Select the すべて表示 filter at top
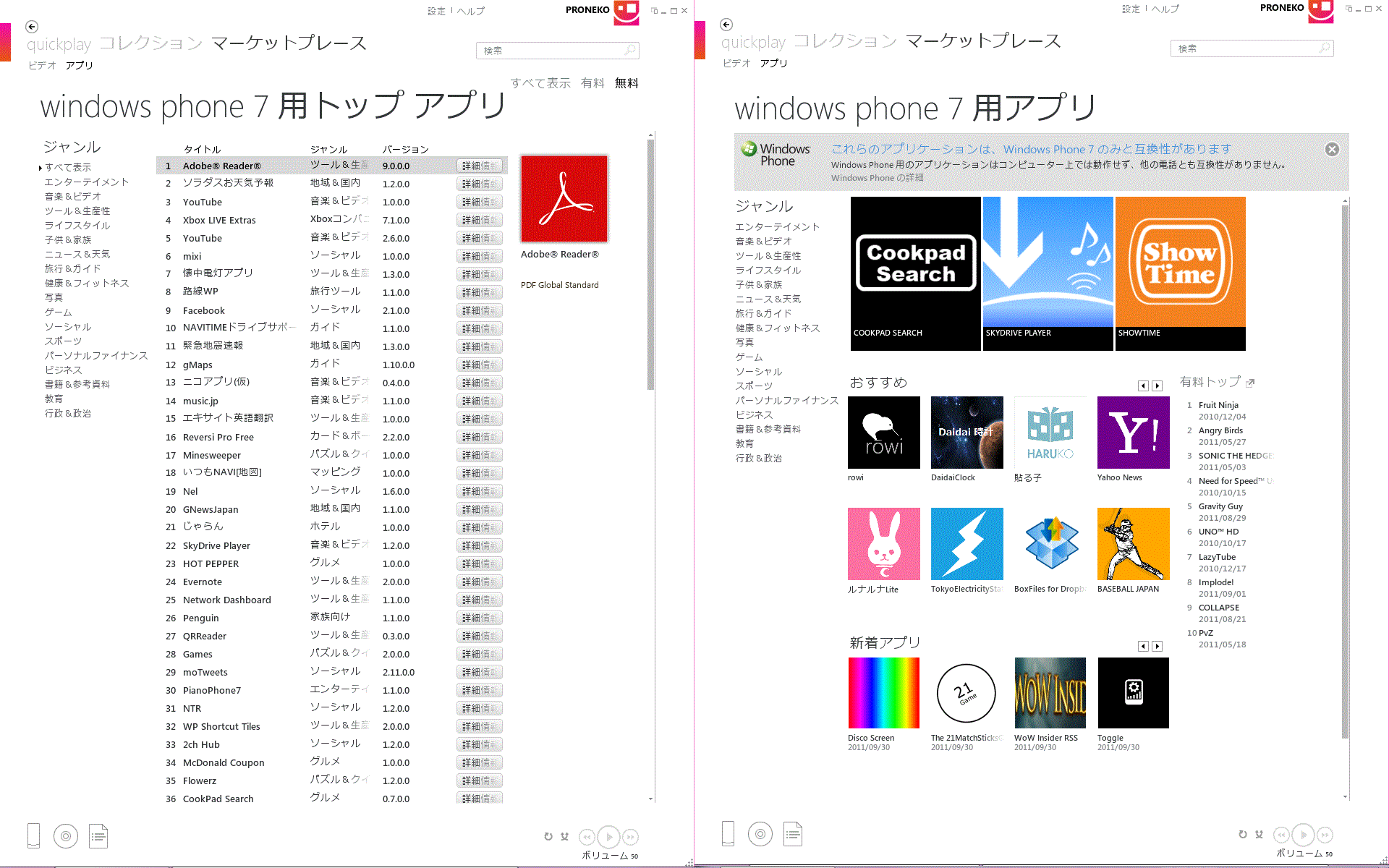This screenshot has height=868, width=1389. (x=540, y=83)
